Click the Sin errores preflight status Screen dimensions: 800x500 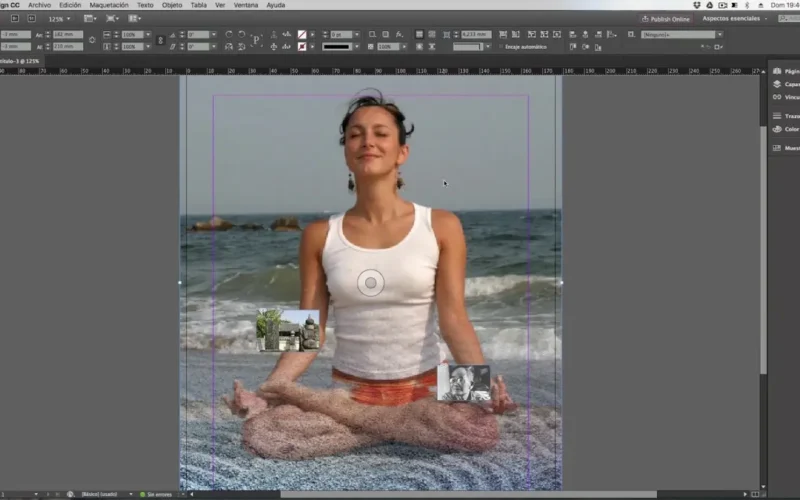(x=156, y=494)
